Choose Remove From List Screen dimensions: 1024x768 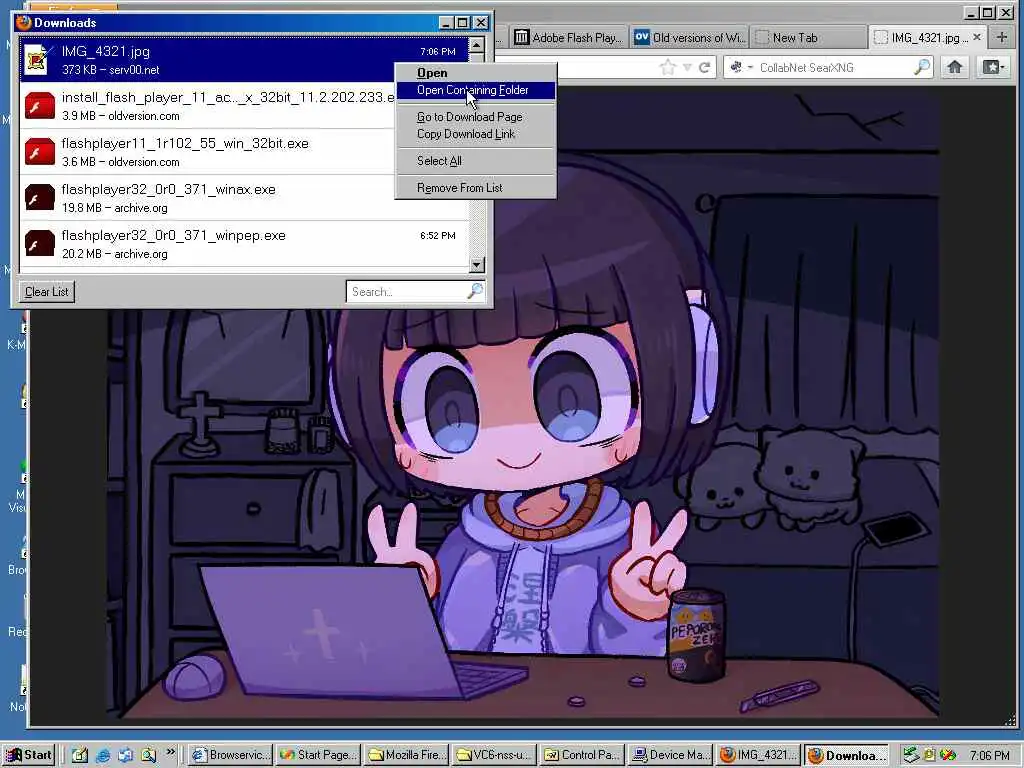click(459, 188)
